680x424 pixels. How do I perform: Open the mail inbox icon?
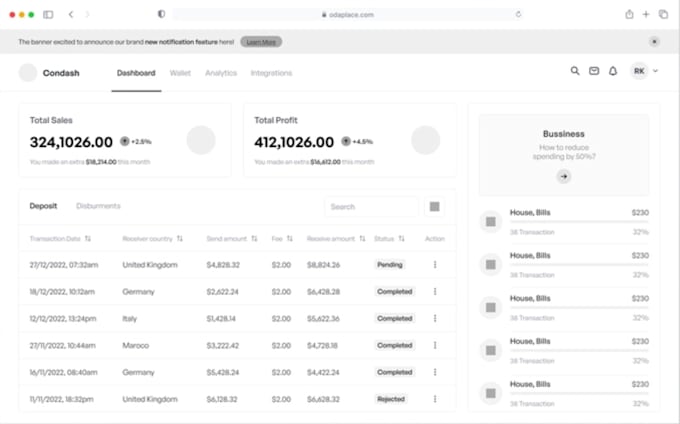[594, 71]
